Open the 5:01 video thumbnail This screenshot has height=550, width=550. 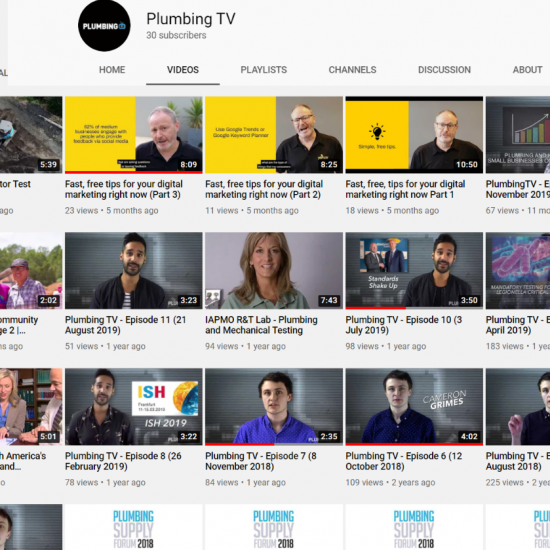[31, 407]
